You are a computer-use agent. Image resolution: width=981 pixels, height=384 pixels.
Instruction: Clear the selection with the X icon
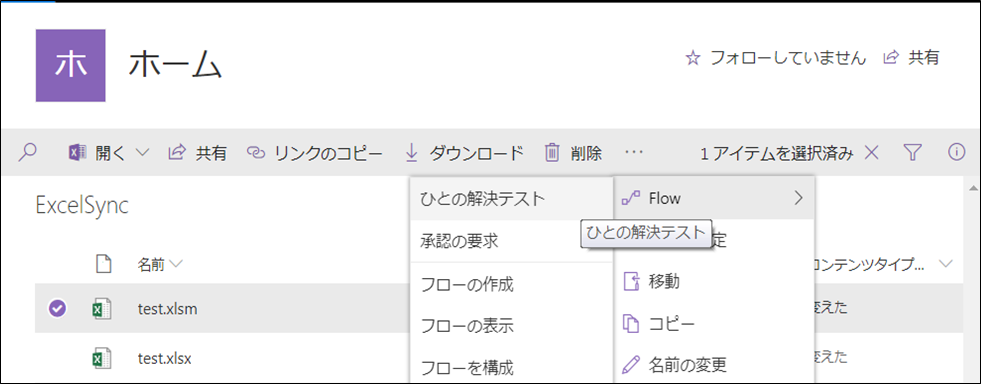click(x=872, y=152)
